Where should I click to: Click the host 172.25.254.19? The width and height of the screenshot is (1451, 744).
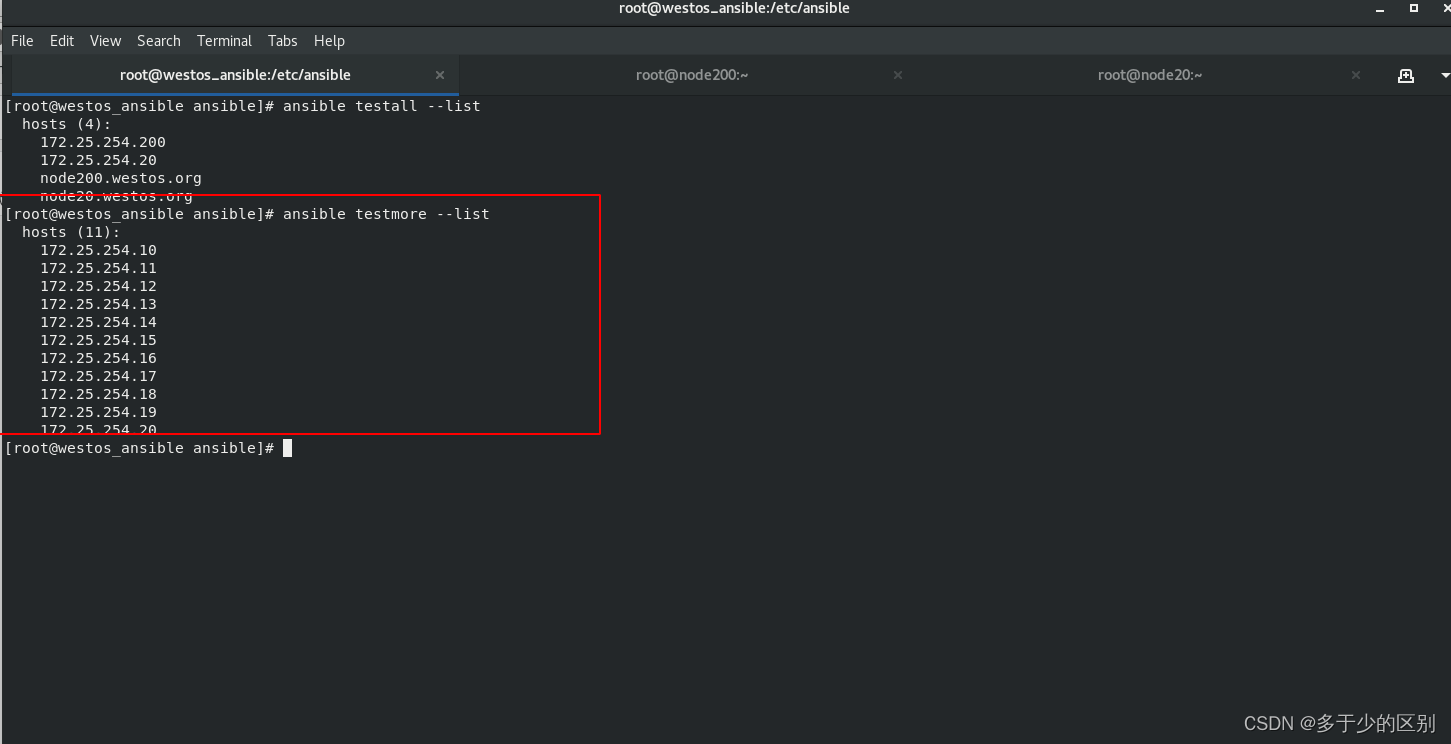point(98,412)
